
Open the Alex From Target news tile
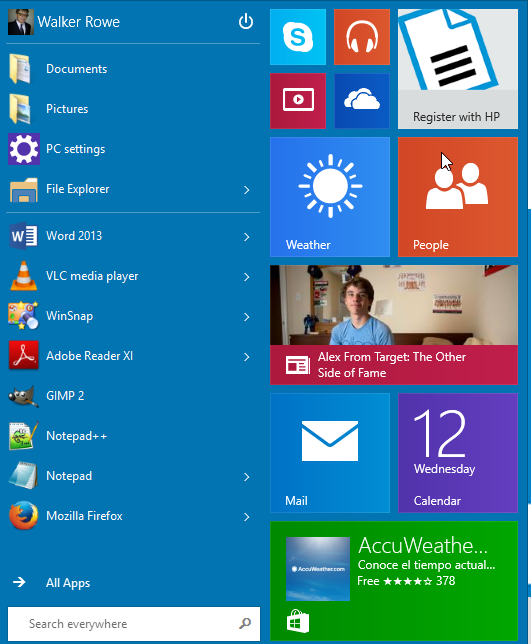point(394,325)
